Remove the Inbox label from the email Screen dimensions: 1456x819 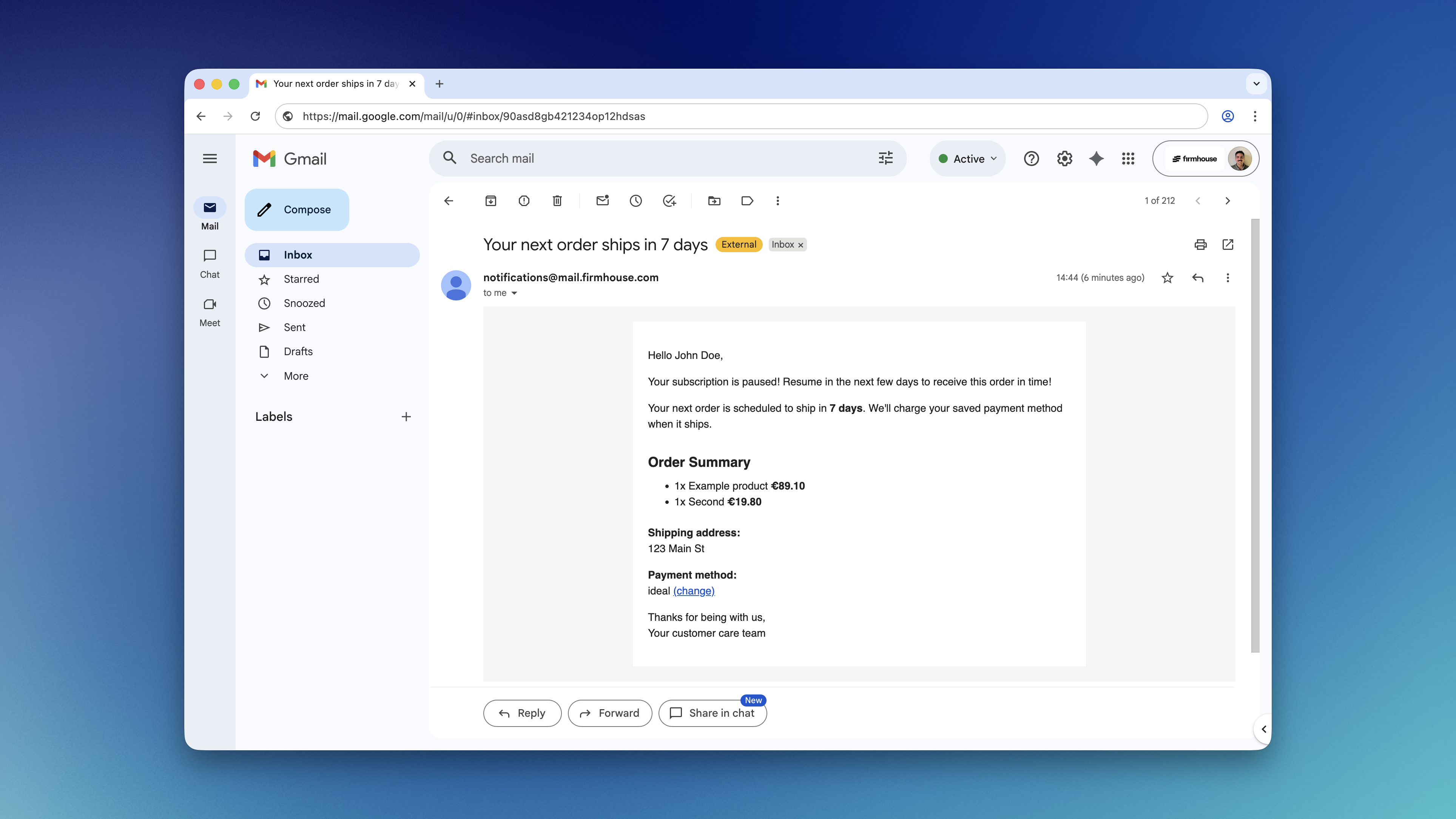[x=800, y=245]
